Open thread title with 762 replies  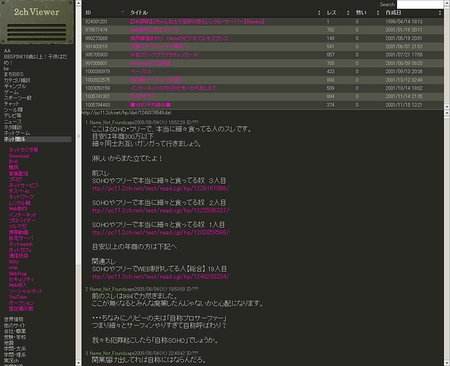click(x=155, y=30)
